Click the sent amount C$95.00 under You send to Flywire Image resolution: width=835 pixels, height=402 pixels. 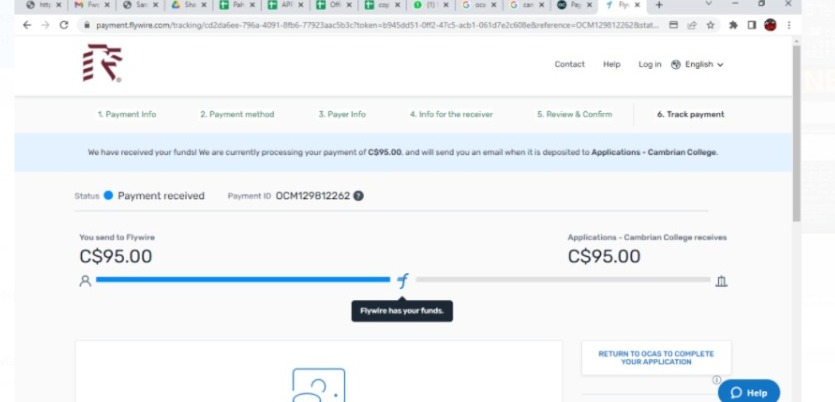click(x=116, y=257)
